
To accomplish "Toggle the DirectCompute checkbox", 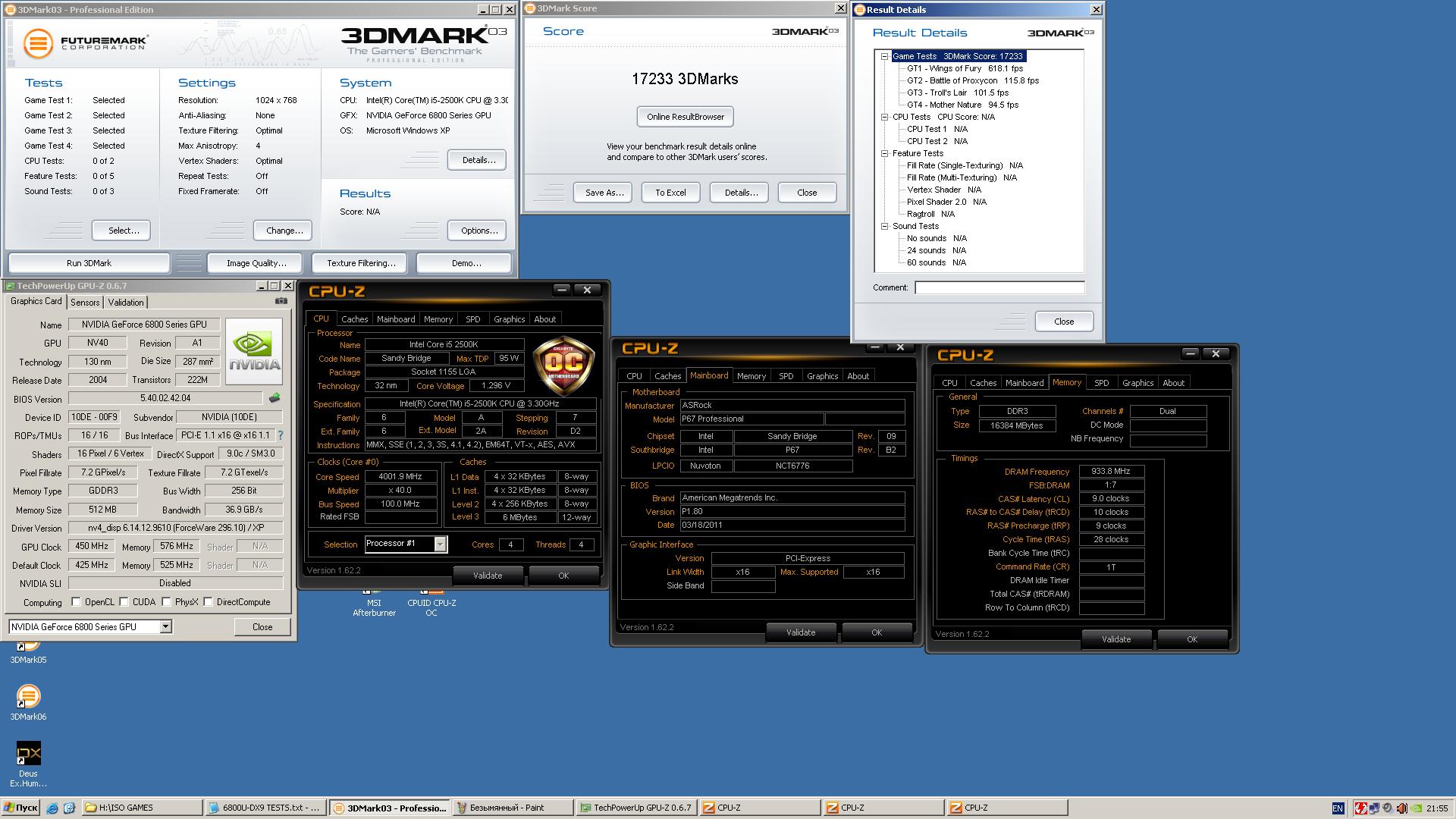I will click(208, 602).
